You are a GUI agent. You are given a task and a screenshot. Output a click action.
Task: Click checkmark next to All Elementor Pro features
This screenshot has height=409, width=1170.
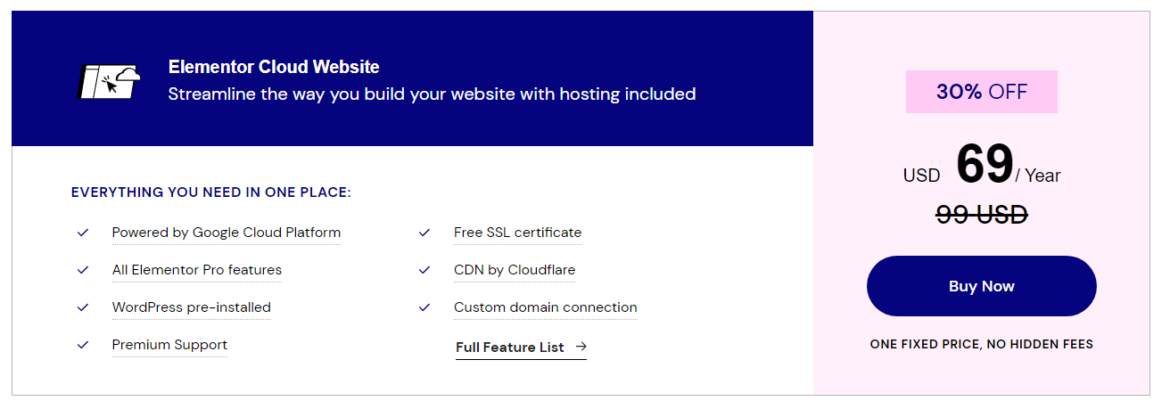pyautogui.click(x=83, y=270)
